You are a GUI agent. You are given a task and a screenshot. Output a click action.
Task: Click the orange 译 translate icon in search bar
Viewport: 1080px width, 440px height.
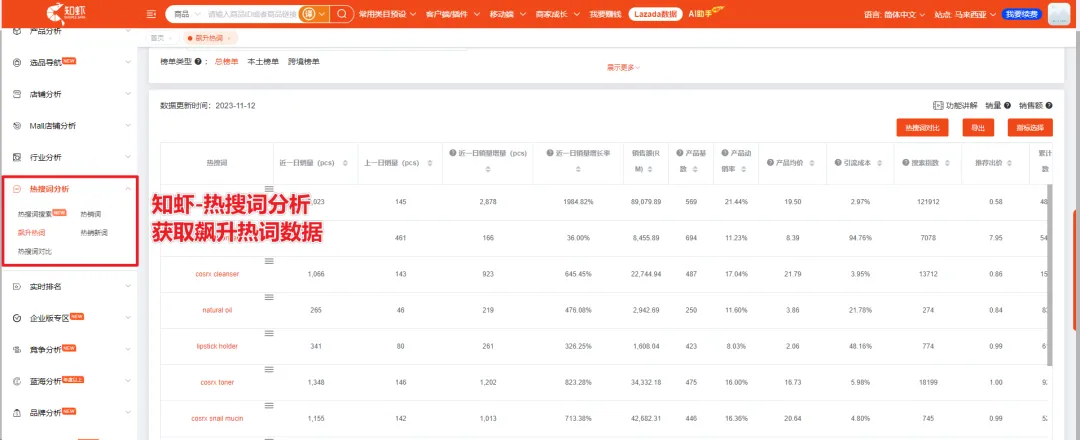(x=308, y=14)
